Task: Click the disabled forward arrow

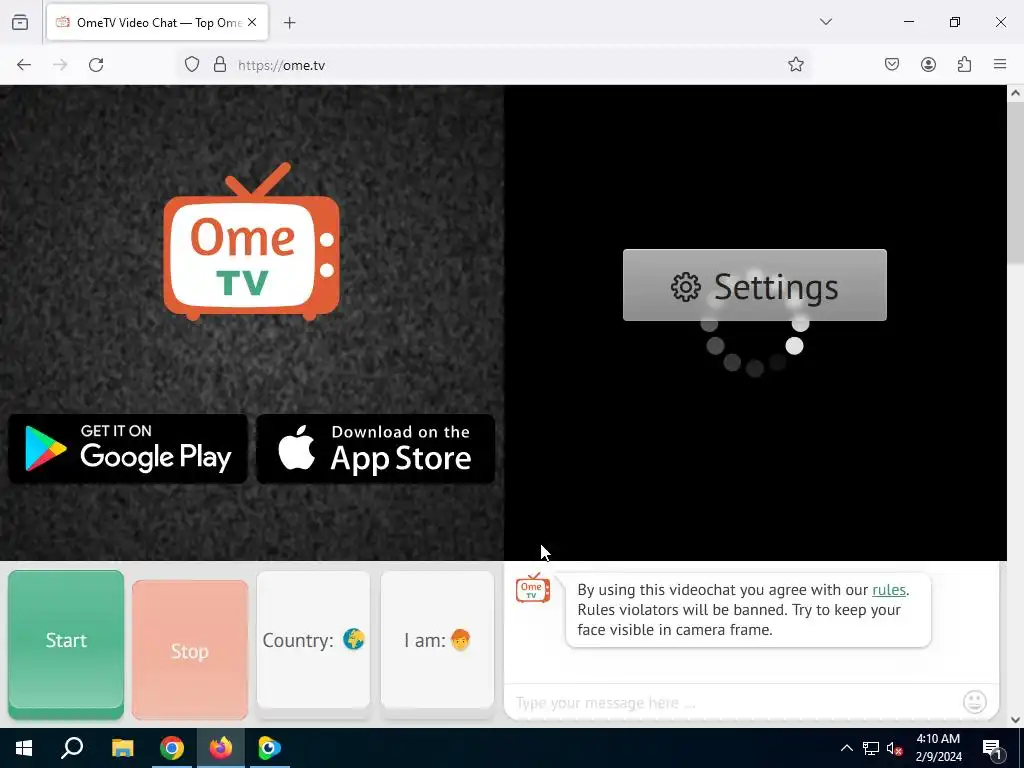Action: click(60, 65)
